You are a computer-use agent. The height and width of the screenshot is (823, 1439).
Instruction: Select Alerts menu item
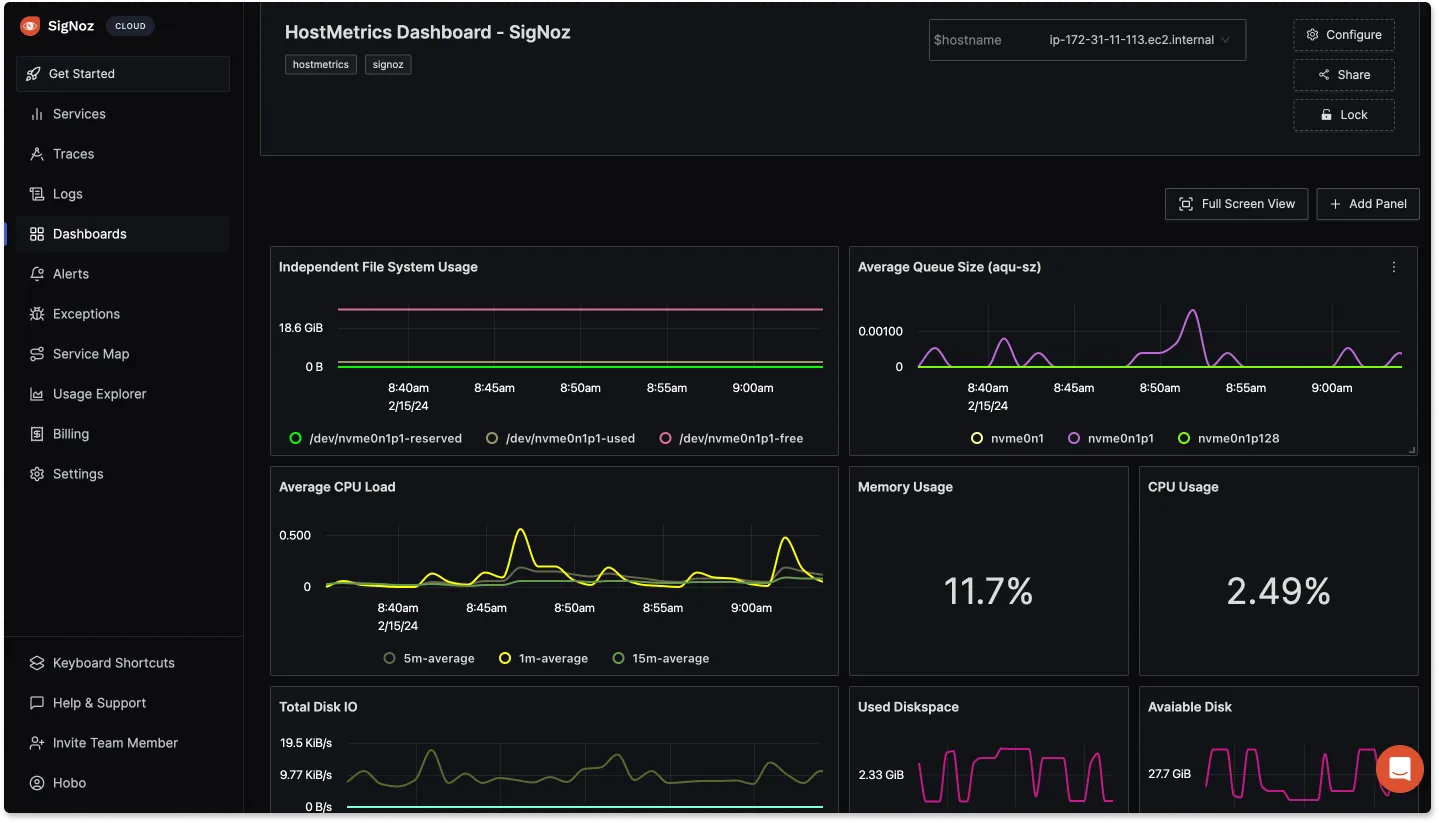(123, 274)
